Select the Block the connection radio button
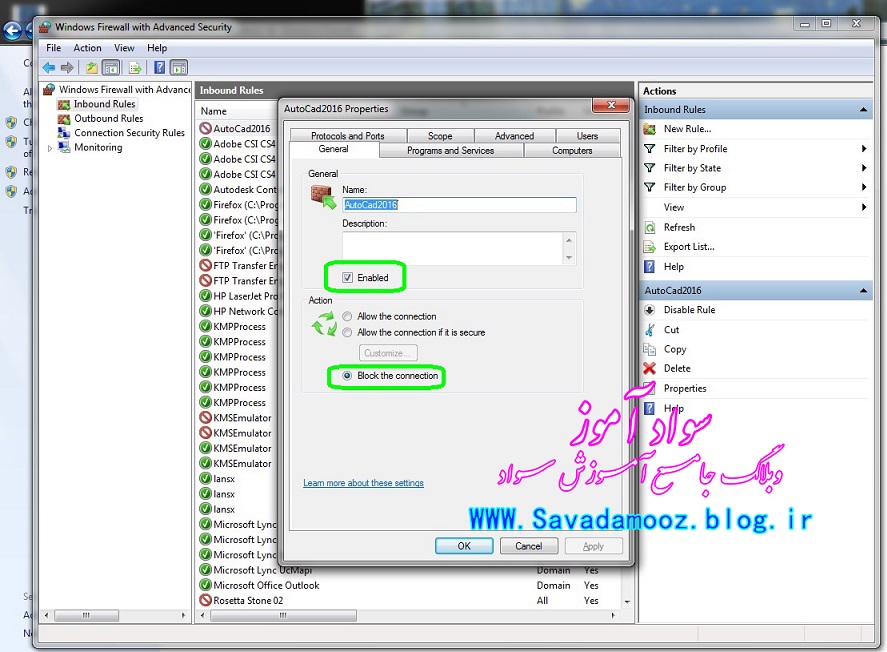The width and height of the screenshot is (887, 652). pos(347,376)
